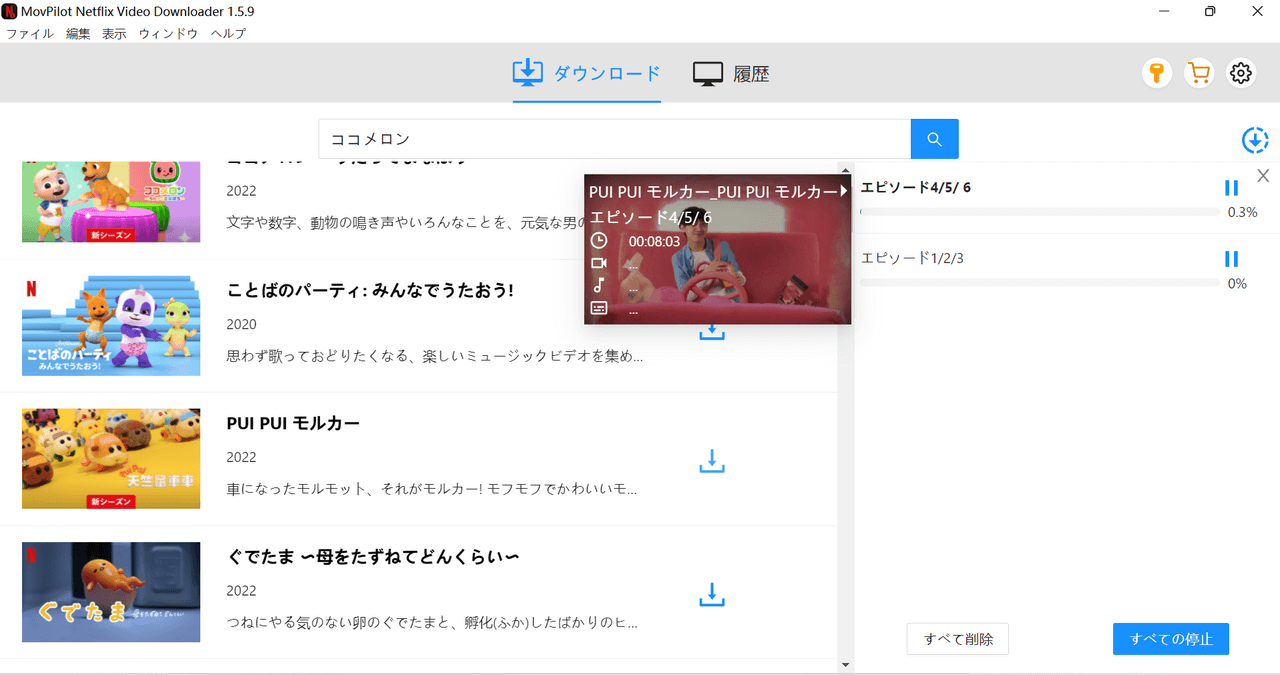Open the registration key icon
This screenshot has height=675, width=1280.
coord(1157,73)
